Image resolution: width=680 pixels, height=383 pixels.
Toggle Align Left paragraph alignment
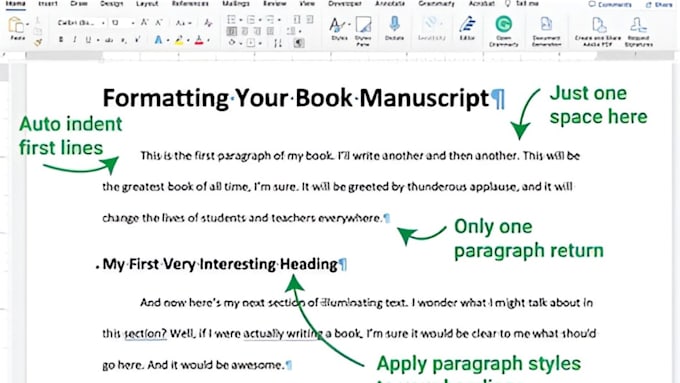(232, 31)
